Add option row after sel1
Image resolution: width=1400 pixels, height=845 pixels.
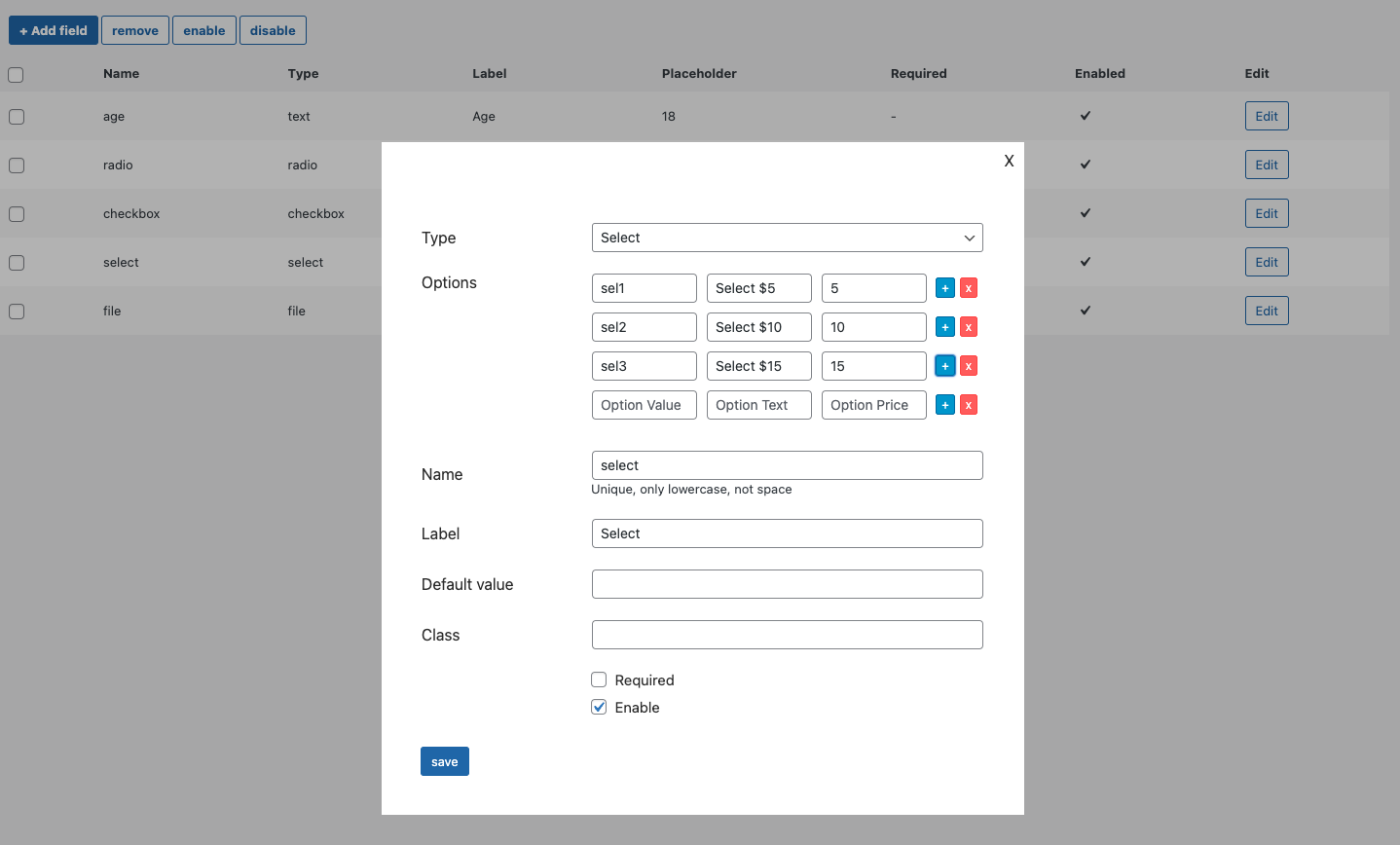click(944, 288)
